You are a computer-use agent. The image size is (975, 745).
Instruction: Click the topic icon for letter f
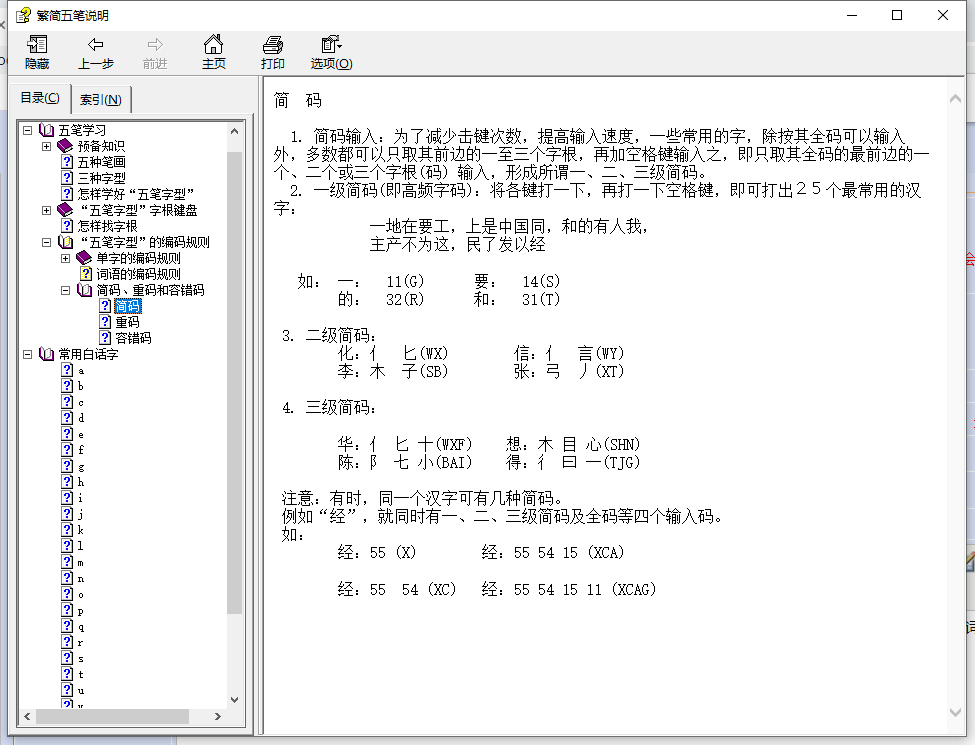[x=68, y=450]
